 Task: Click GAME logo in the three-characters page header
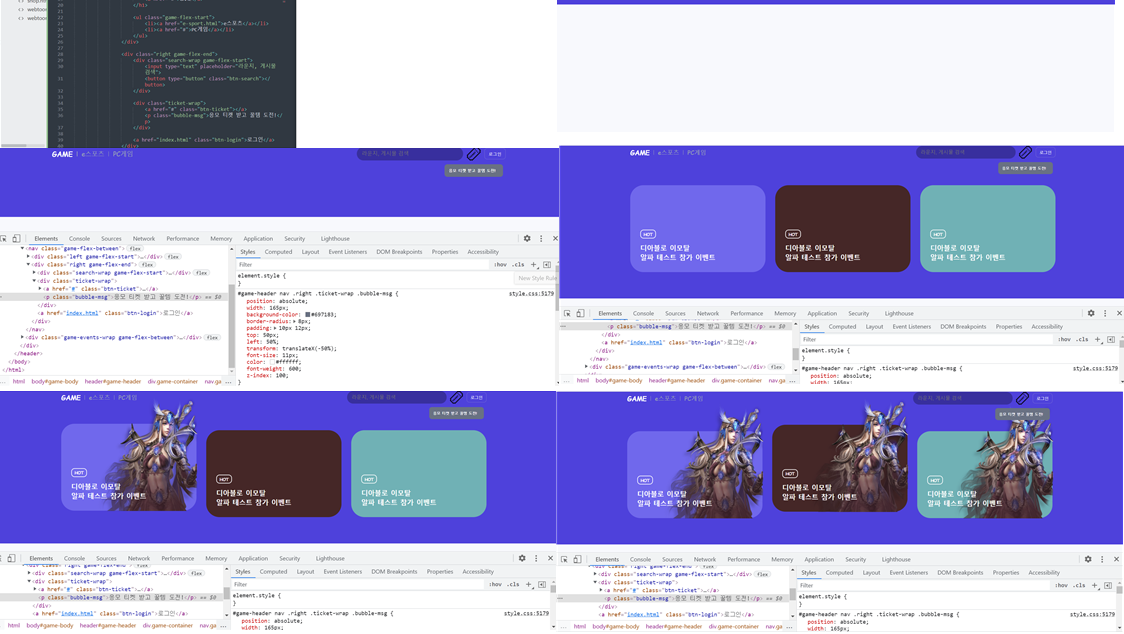click(x=637, y=398)
